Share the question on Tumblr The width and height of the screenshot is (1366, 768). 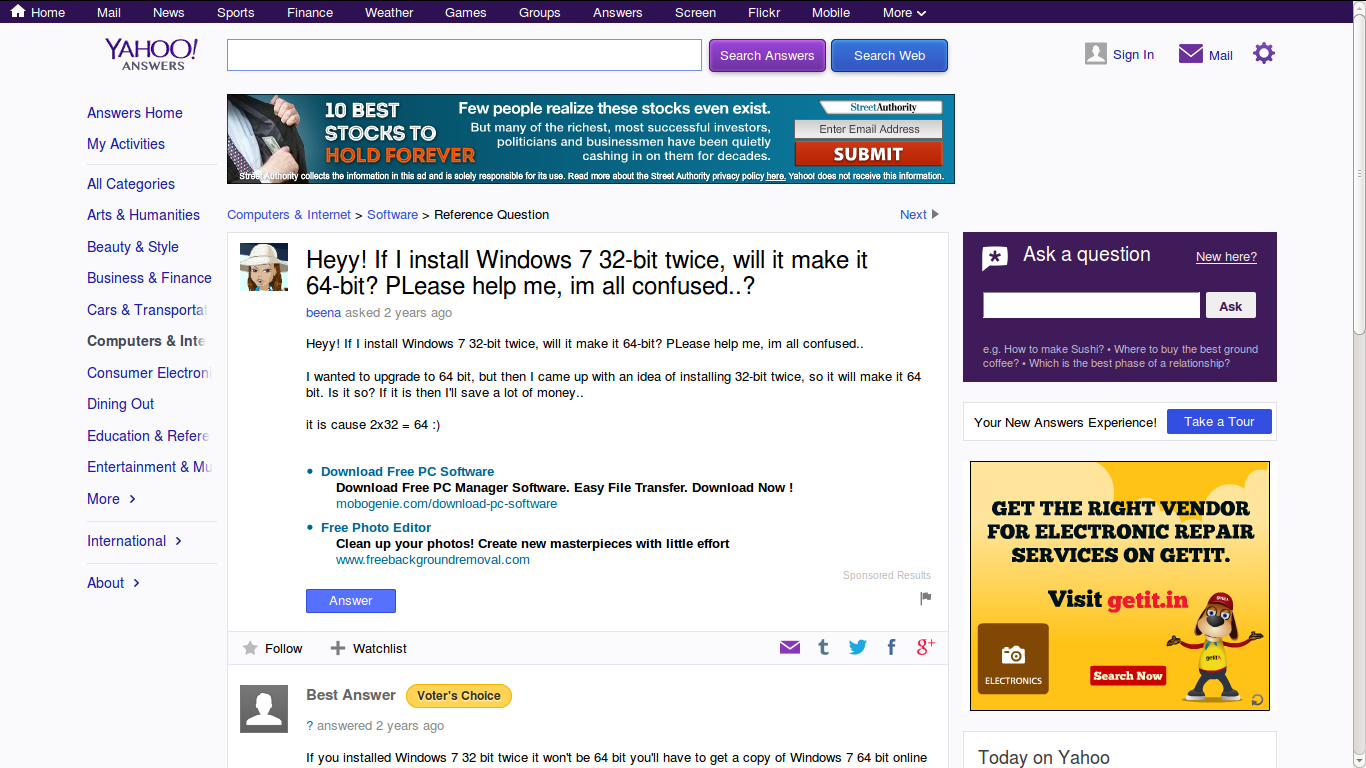(823, 647)
